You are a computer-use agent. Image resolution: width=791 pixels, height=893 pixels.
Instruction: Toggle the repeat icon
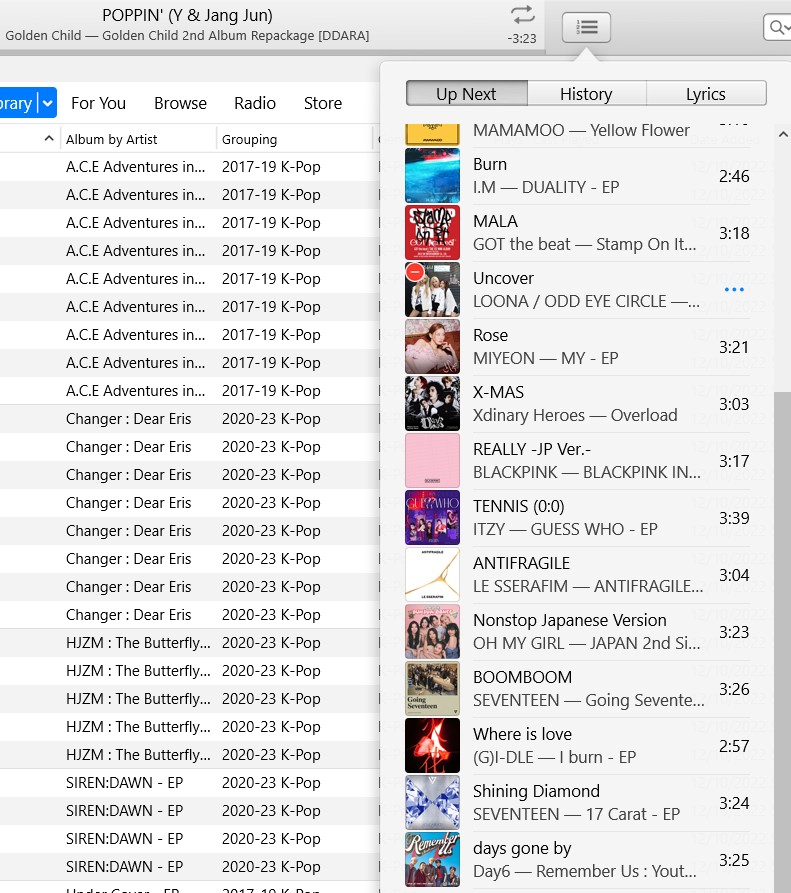pyautogui.click(x=523, y=15)
